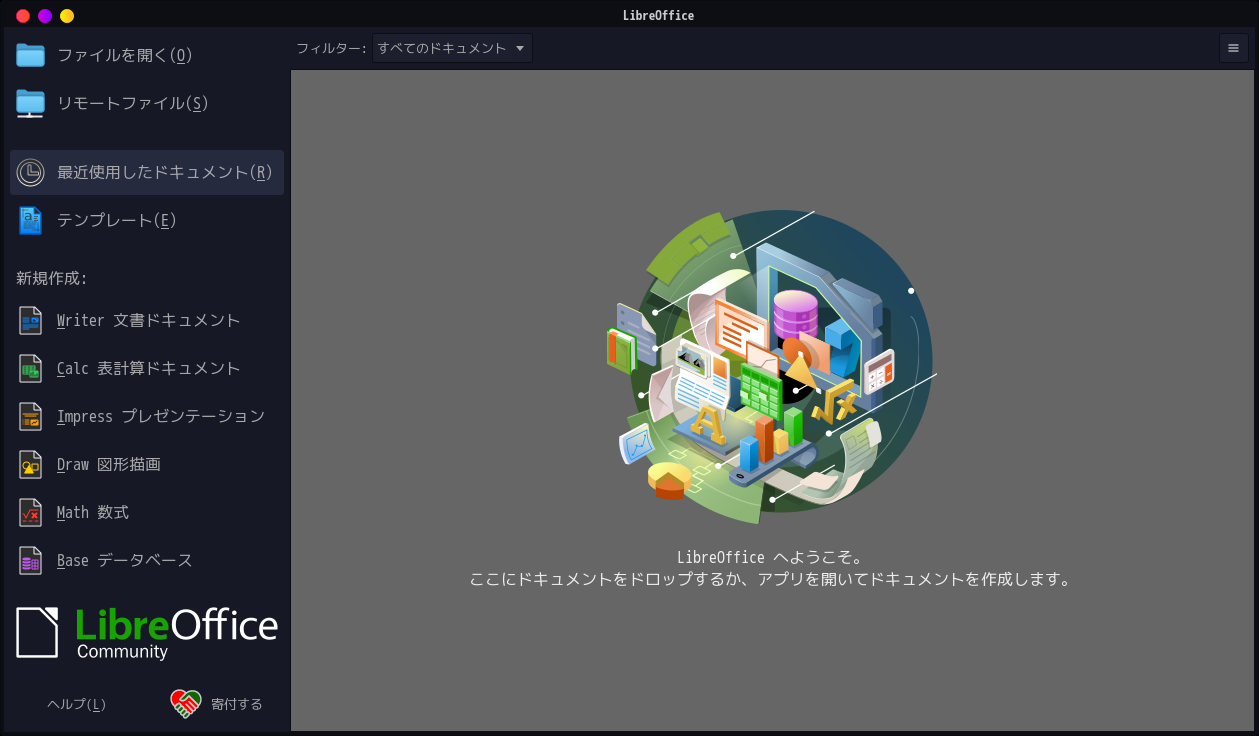This screenshot has height=736, width=1259.
Task: Click the Math formula icon
Action: coord(30,512)
